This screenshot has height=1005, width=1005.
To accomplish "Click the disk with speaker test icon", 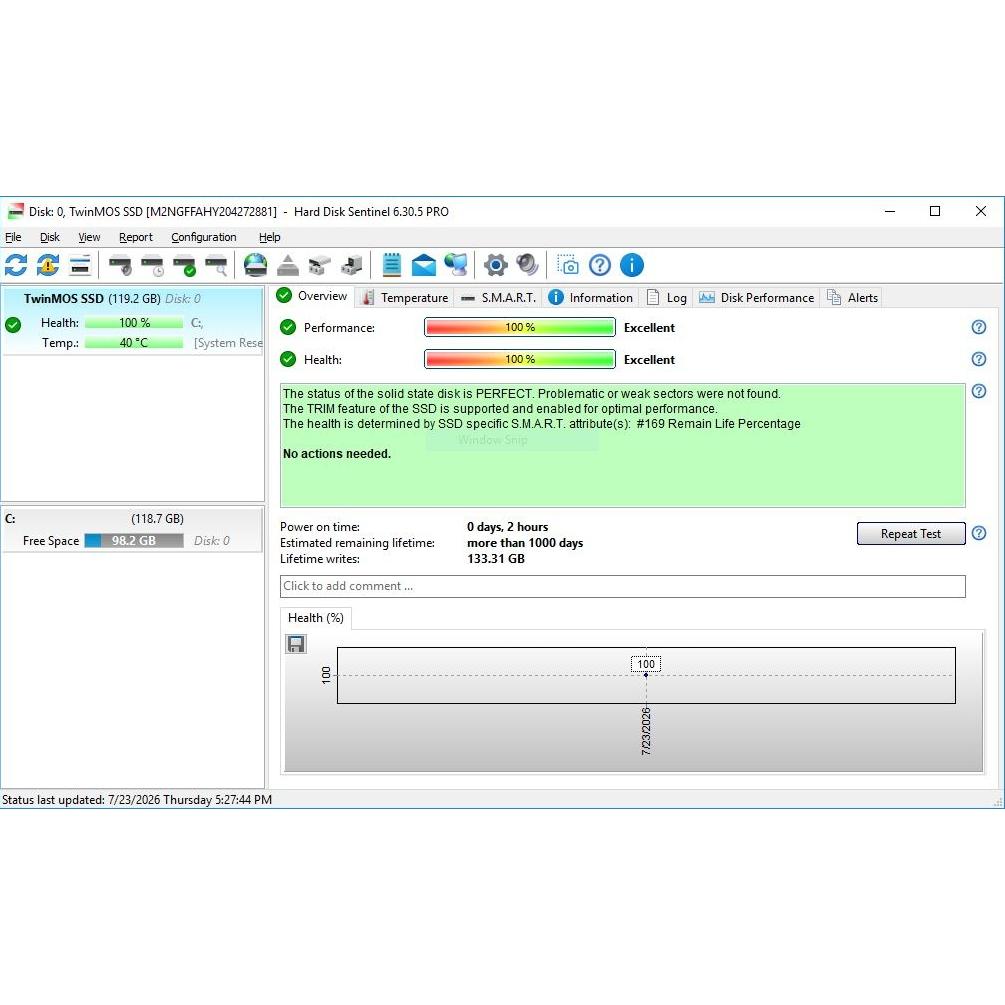I will pos(120,265).
